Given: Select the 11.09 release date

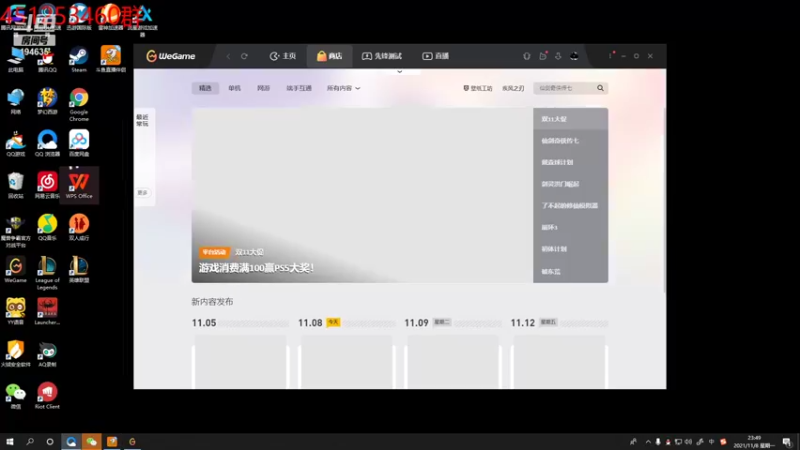Looking at the screenshot, I should click(x=428, y=323).
